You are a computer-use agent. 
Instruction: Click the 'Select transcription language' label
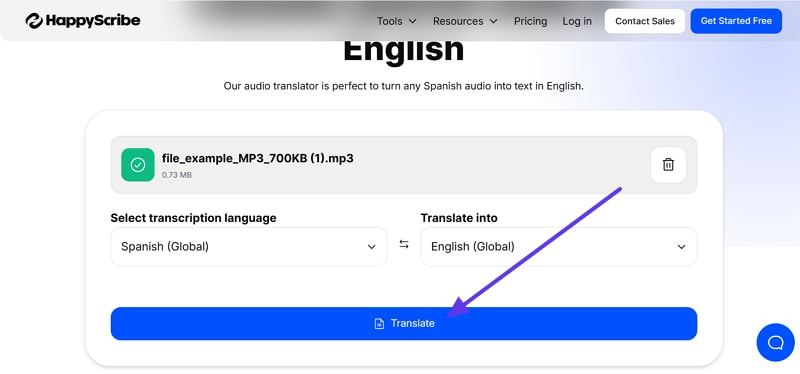(x=193, y=218)
